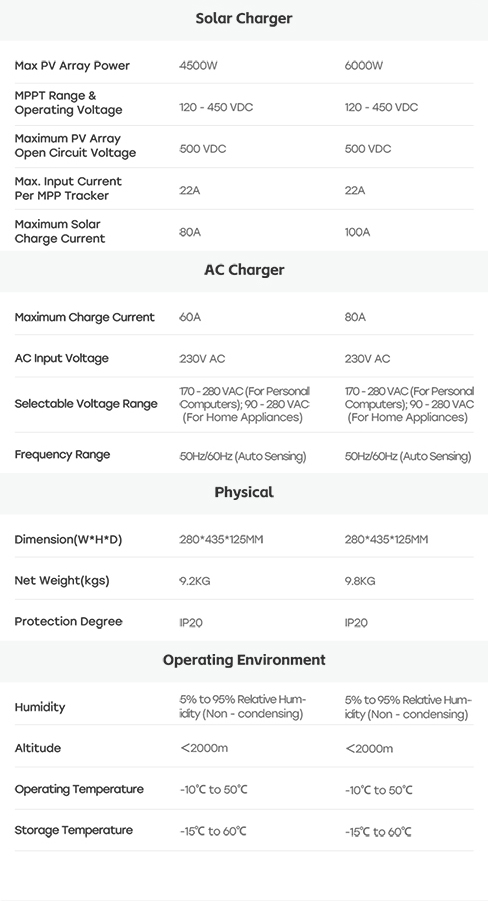This screenshot has height=901, width=488.
Task: Click the Solar Charger section header
Action: (244, 18)
